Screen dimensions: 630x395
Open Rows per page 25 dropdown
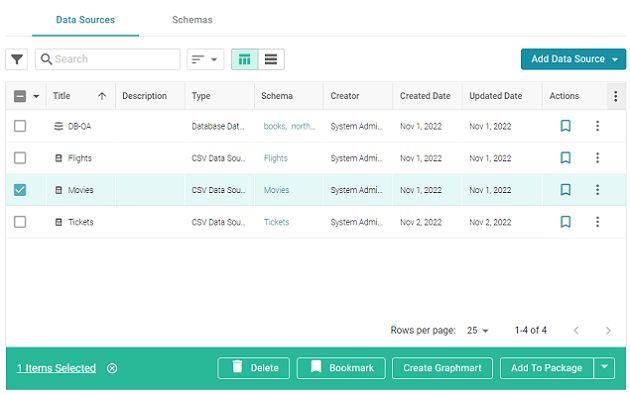pyautogui.click(x=477, y=330)
